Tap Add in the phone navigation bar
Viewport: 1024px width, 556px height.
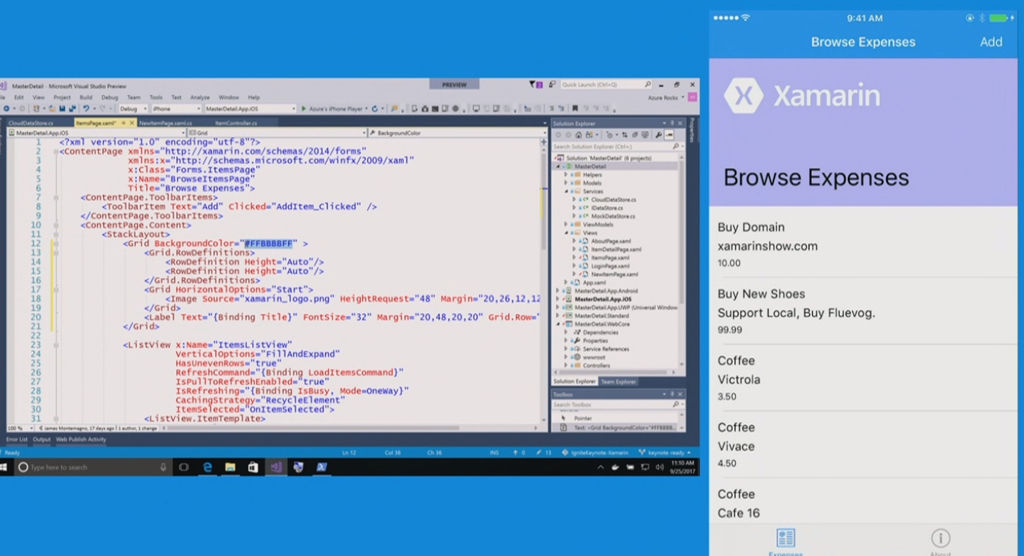[990, 42]
